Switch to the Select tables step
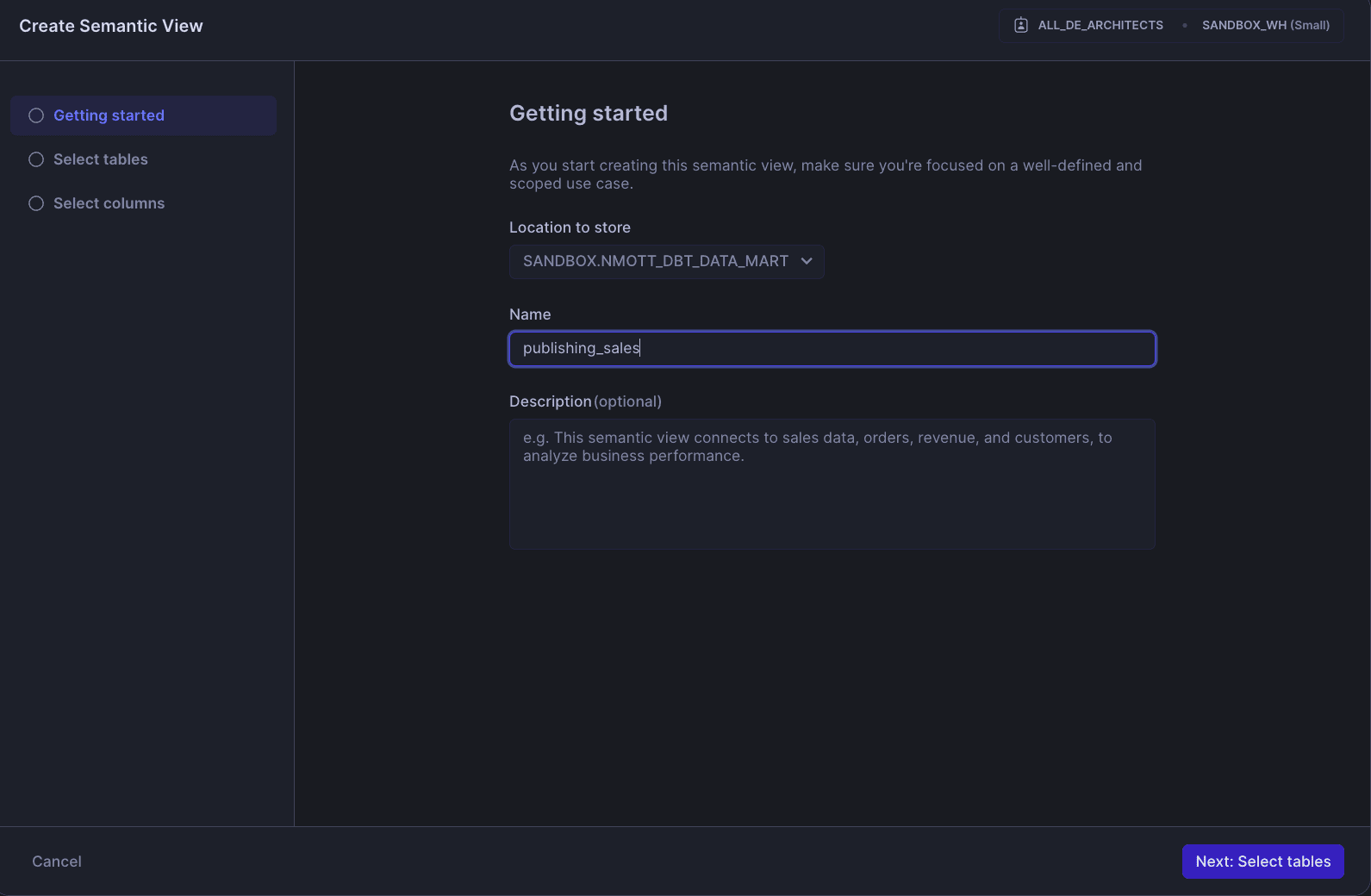The image size is (1371, 896). point(143,159)
